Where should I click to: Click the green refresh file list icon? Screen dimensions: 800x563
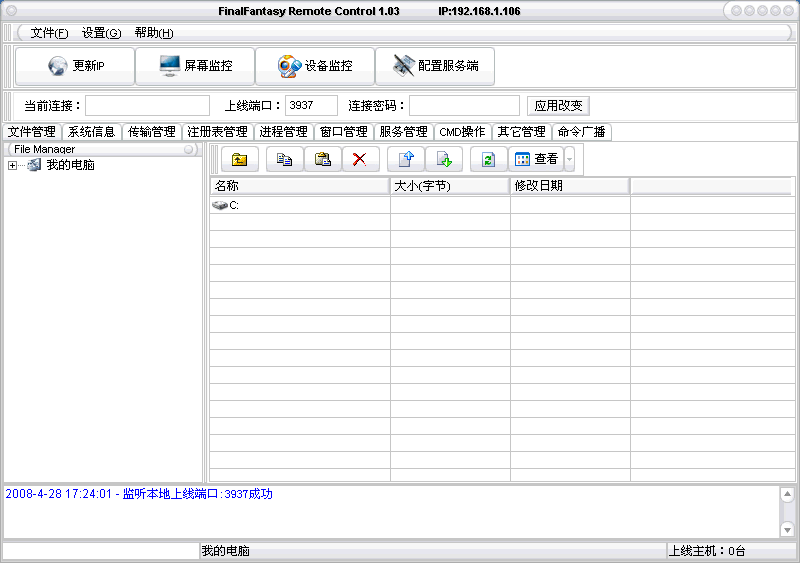[488, 159]
